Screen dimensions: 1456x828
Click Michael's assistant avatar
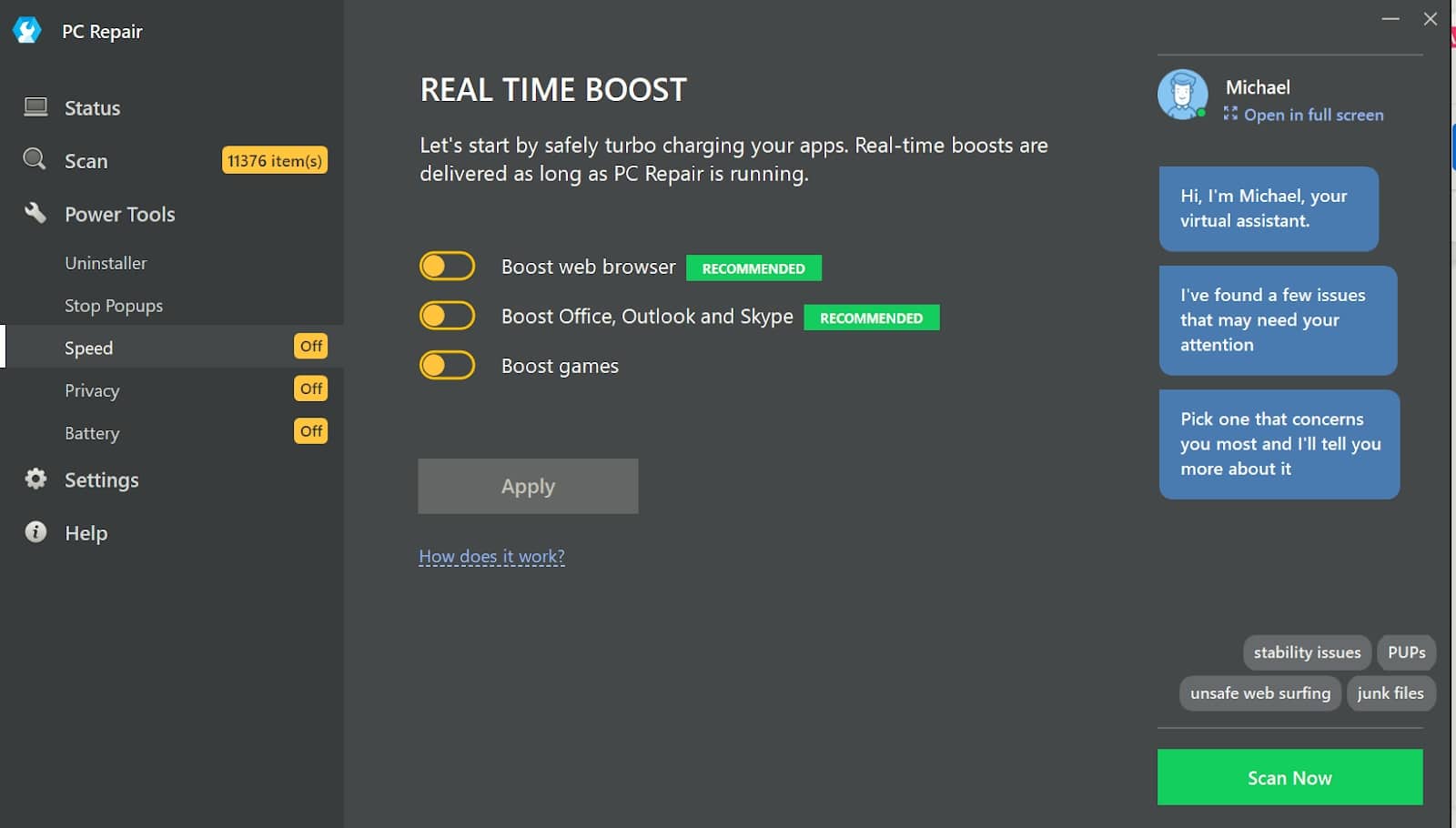coord(1182,95)
